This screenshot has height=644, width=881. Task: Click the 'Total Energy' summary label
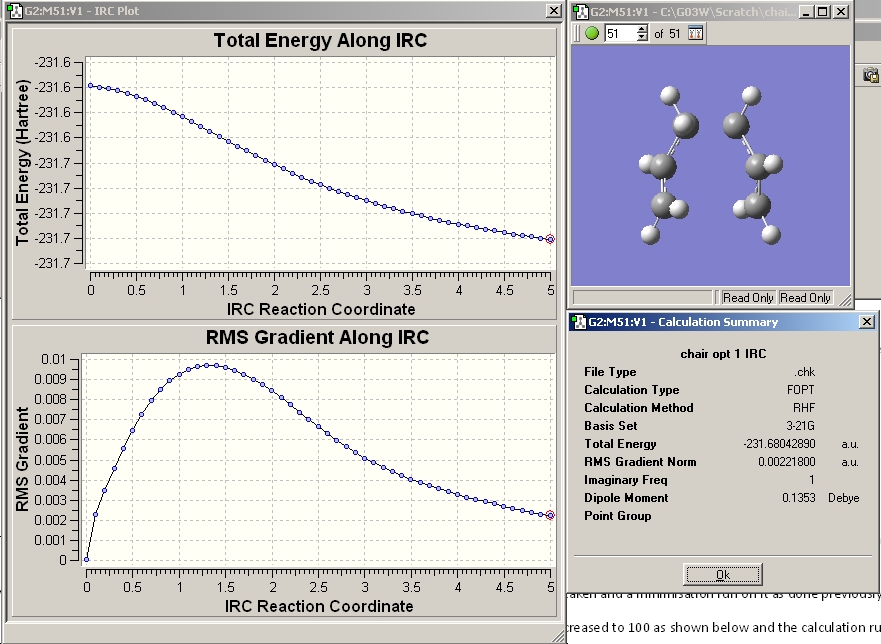pos(620,444)
